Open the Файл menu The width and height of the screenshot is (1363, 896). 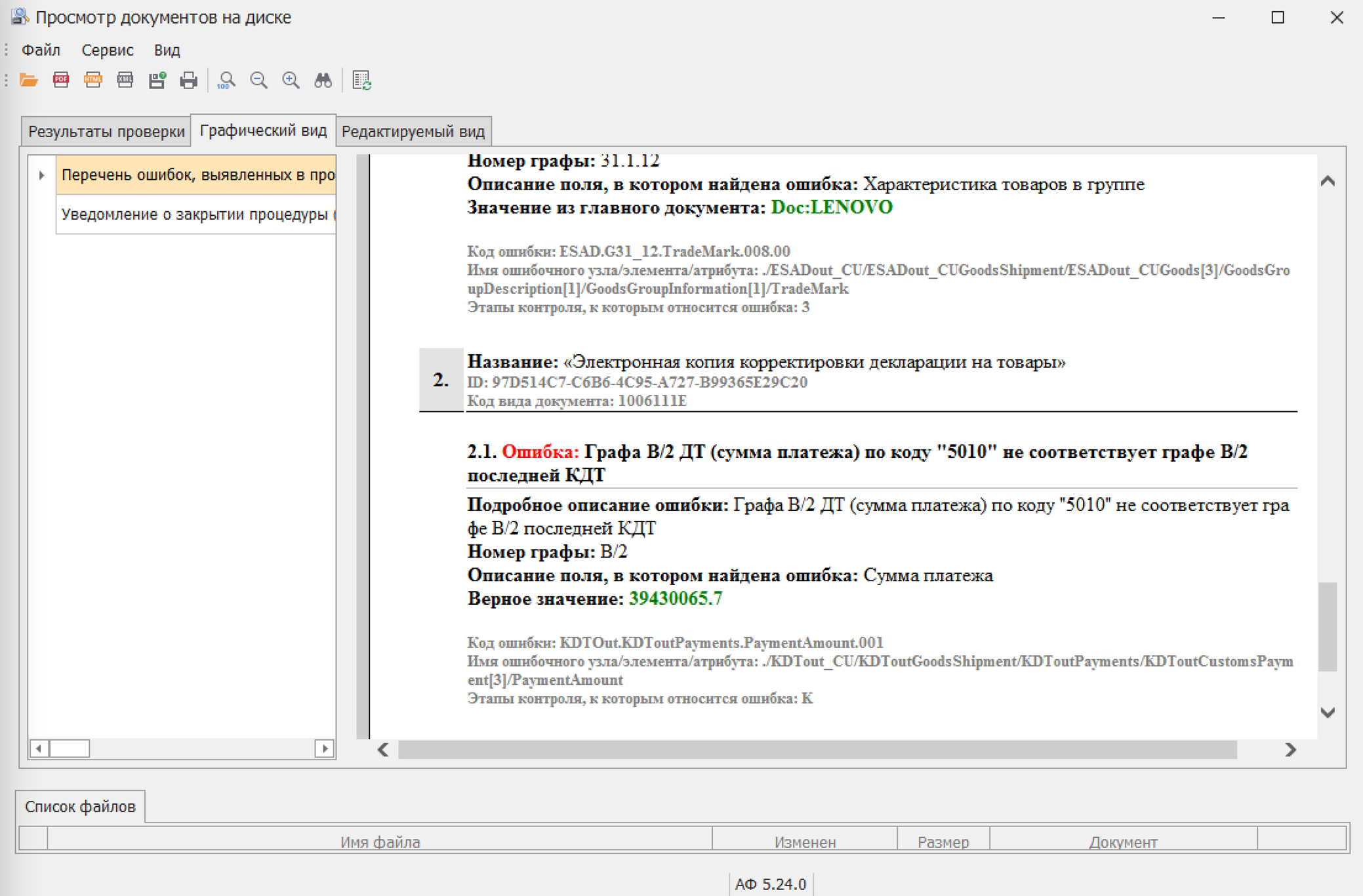[41, 50]
